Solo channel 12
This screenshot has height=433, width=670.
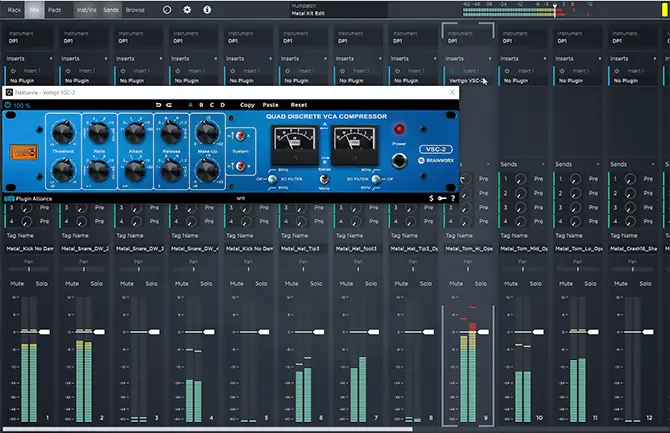(645, 283)
